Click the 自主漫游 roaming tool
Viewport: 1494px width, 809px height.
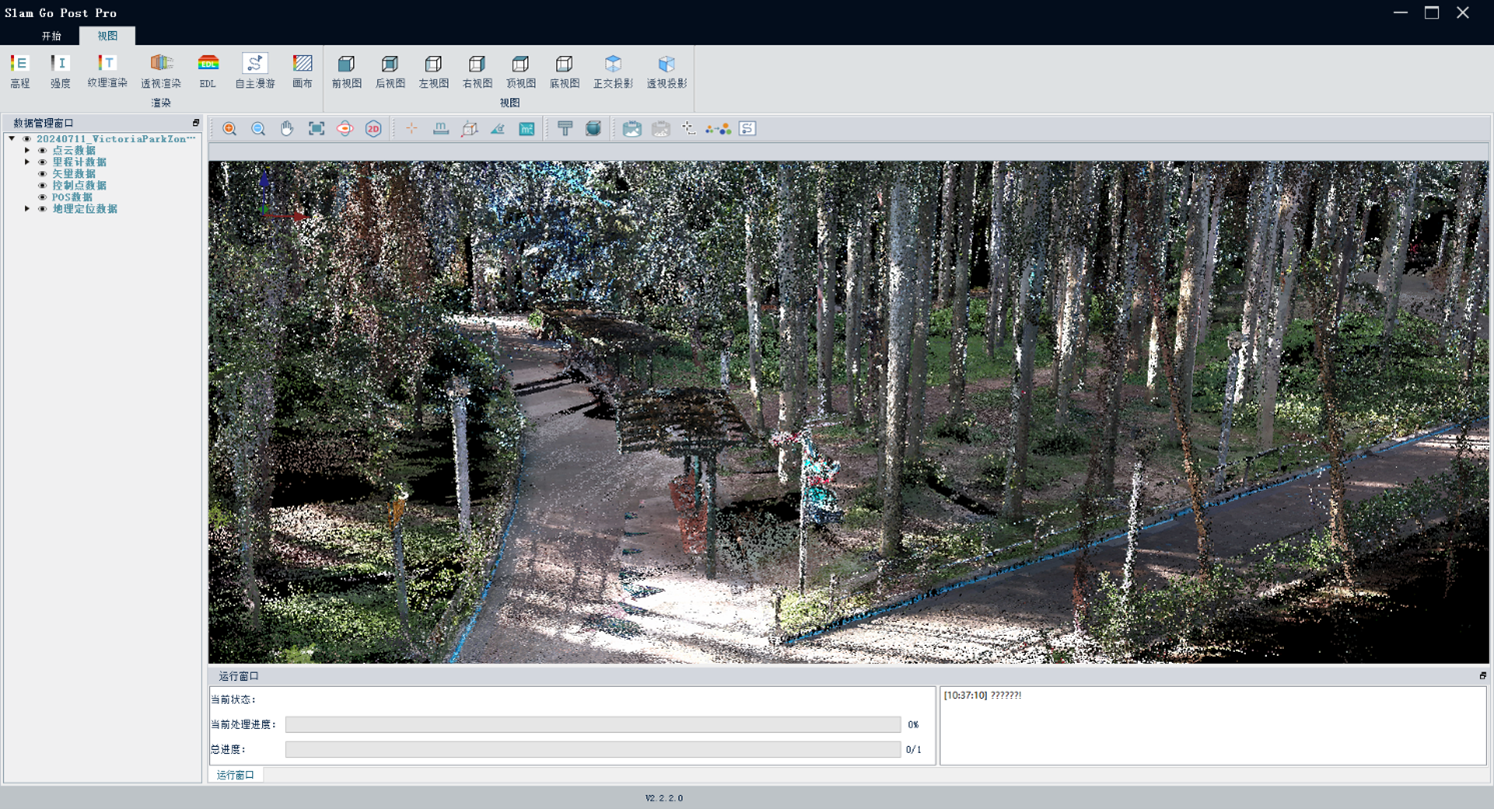pos(255,64)
